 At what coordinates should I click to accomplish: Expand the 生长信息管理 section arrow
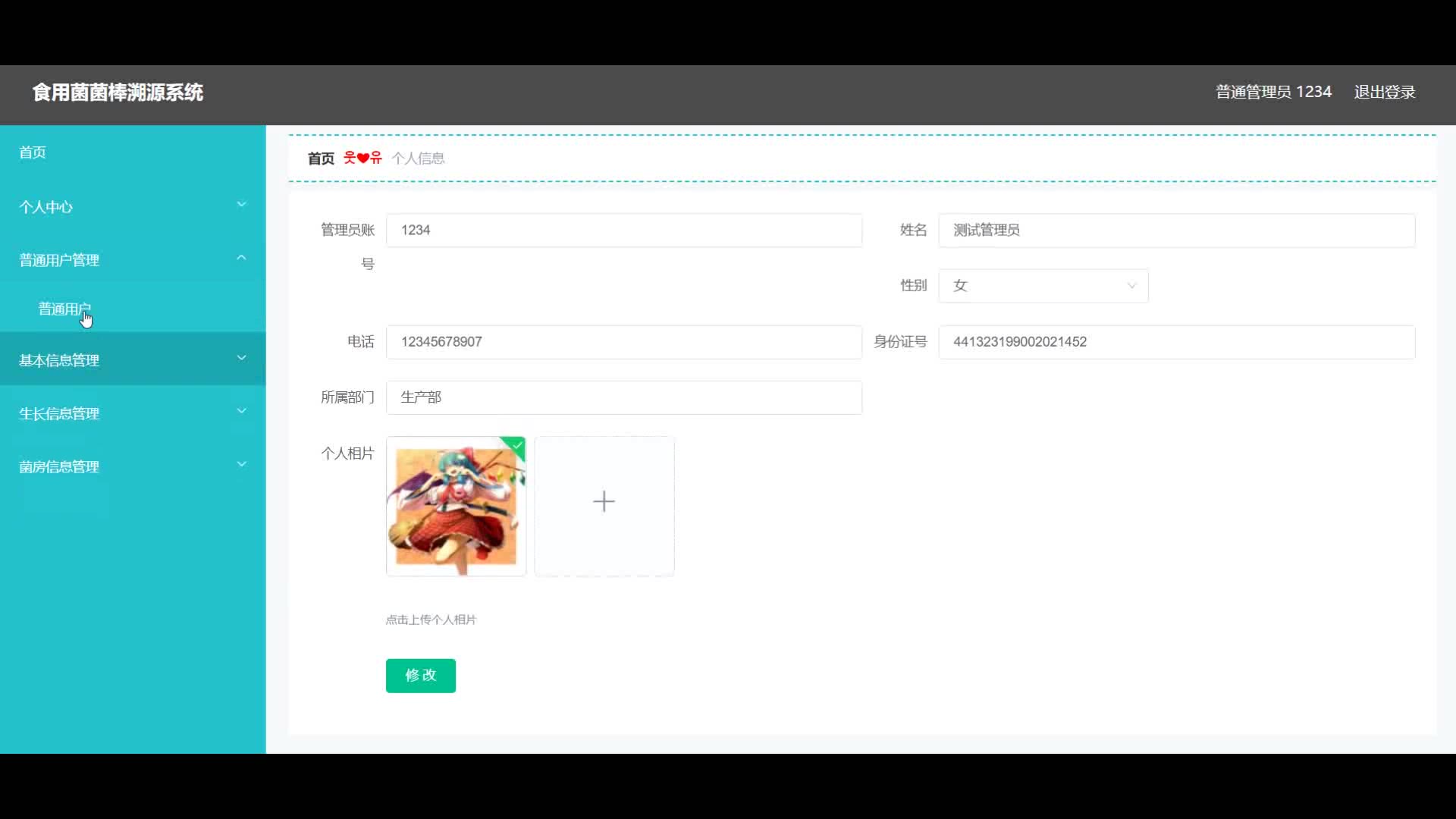241,411
